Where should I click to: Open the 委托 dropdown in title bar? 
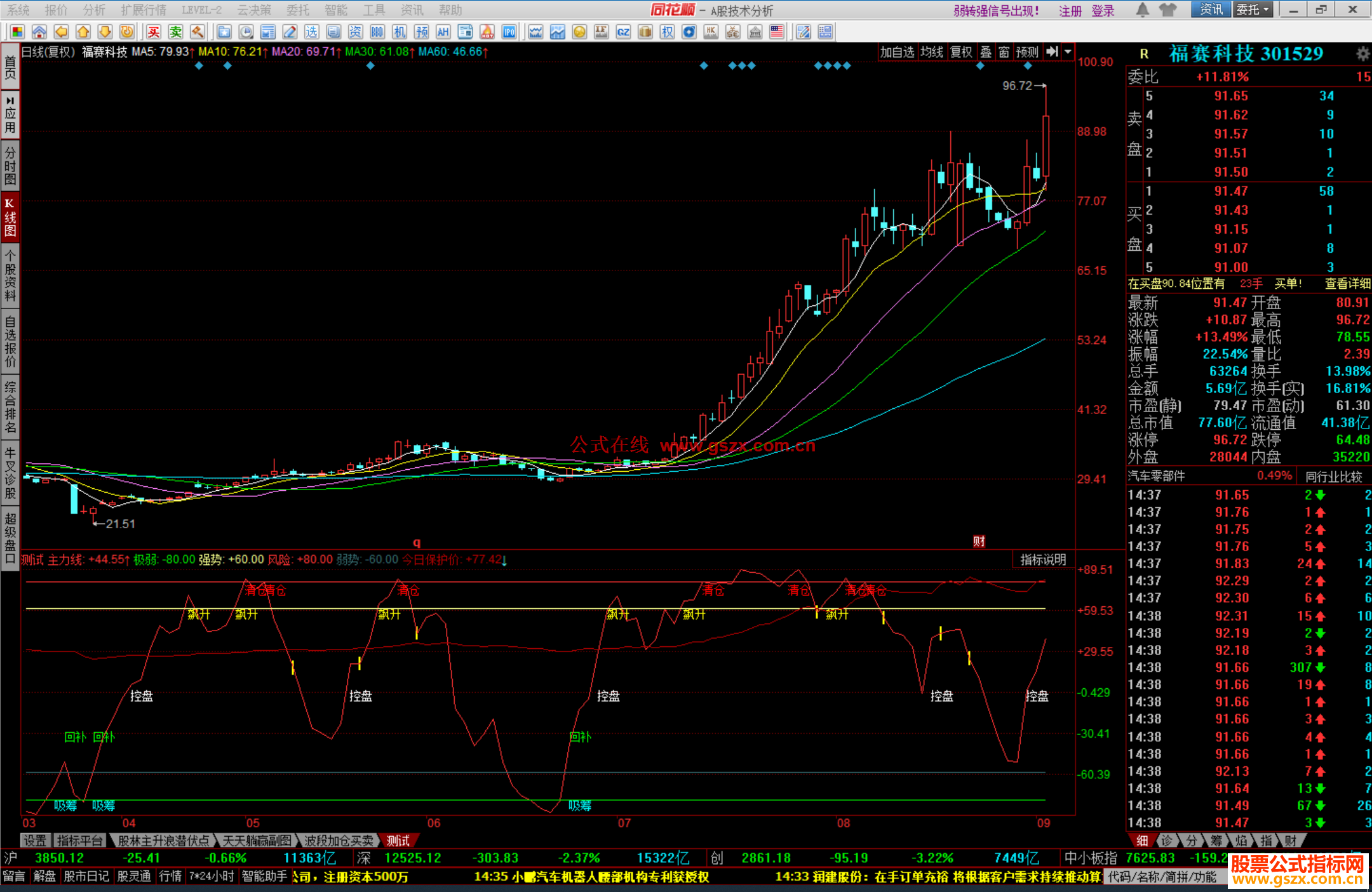tap(1253, 10)
